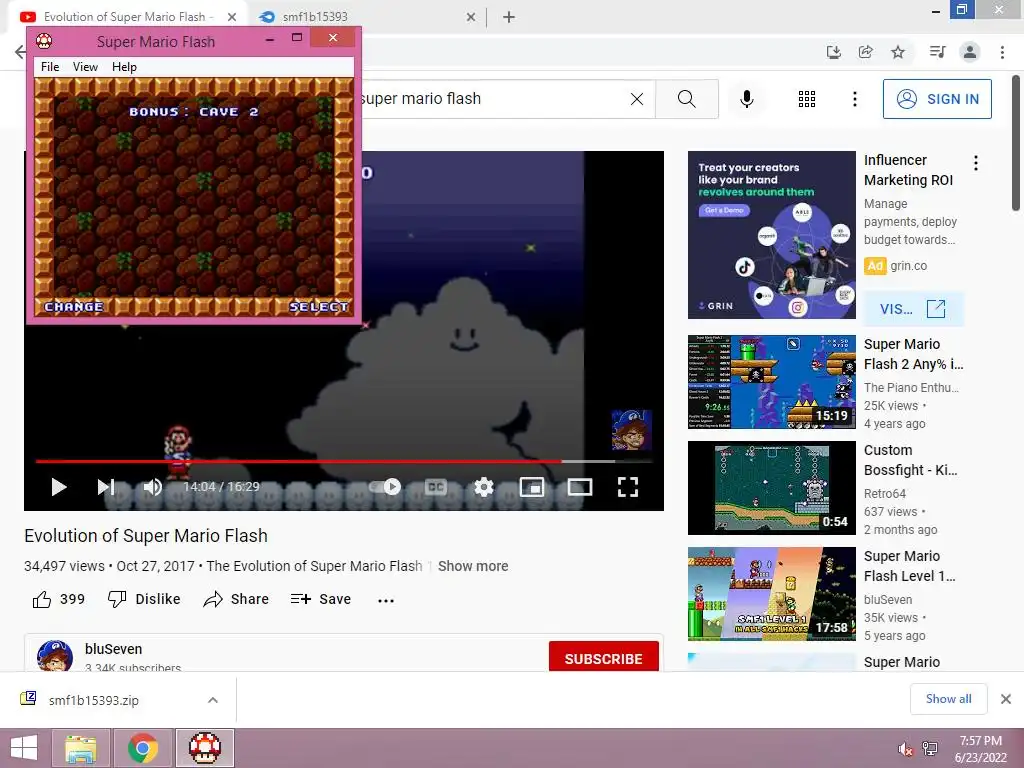Click the share page icon in address bar

coord(865,52)
